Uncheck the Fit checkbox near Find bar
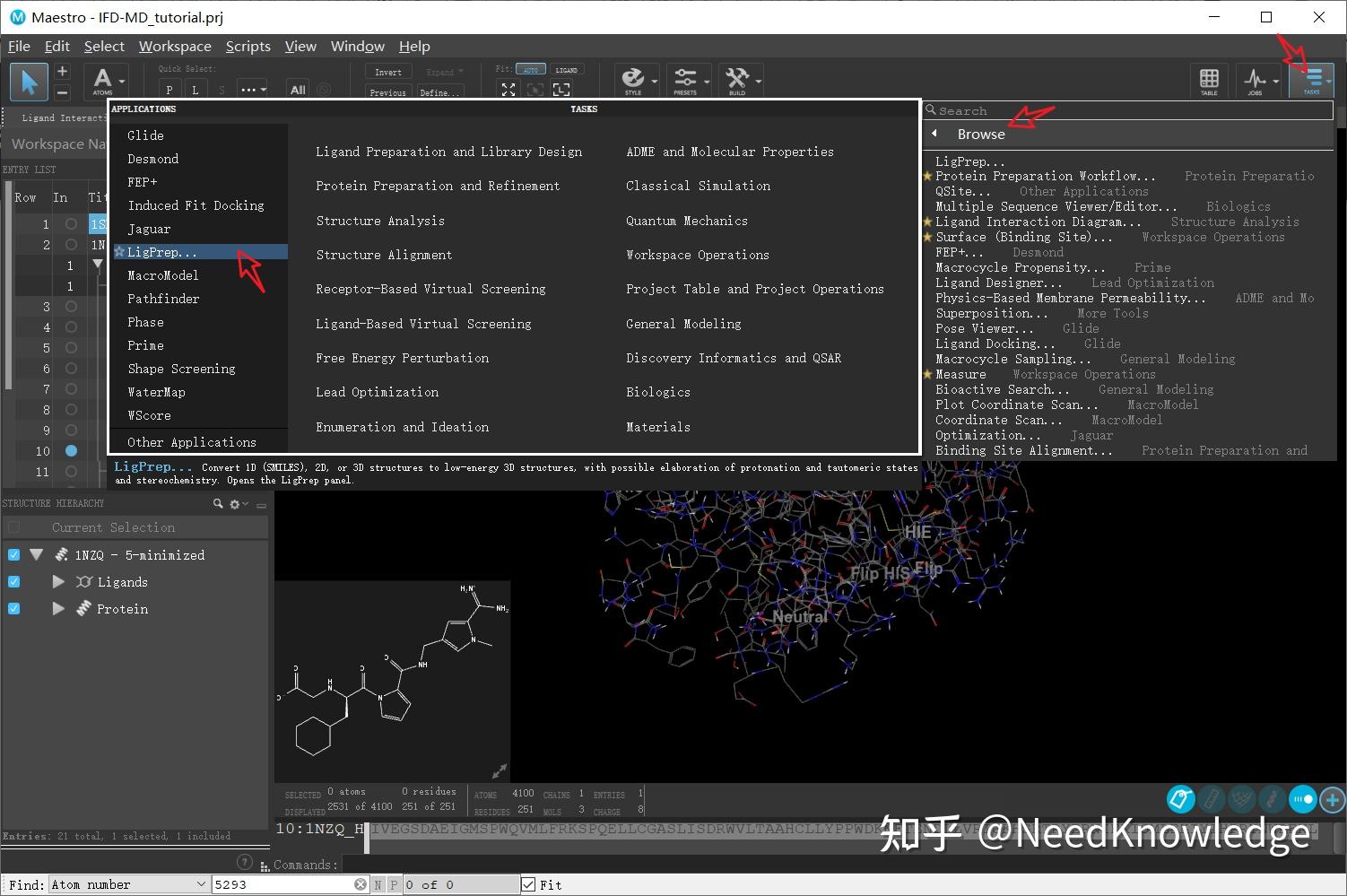Image resolution: width=1347 pixels, height=896 pixels. point(528,884)
